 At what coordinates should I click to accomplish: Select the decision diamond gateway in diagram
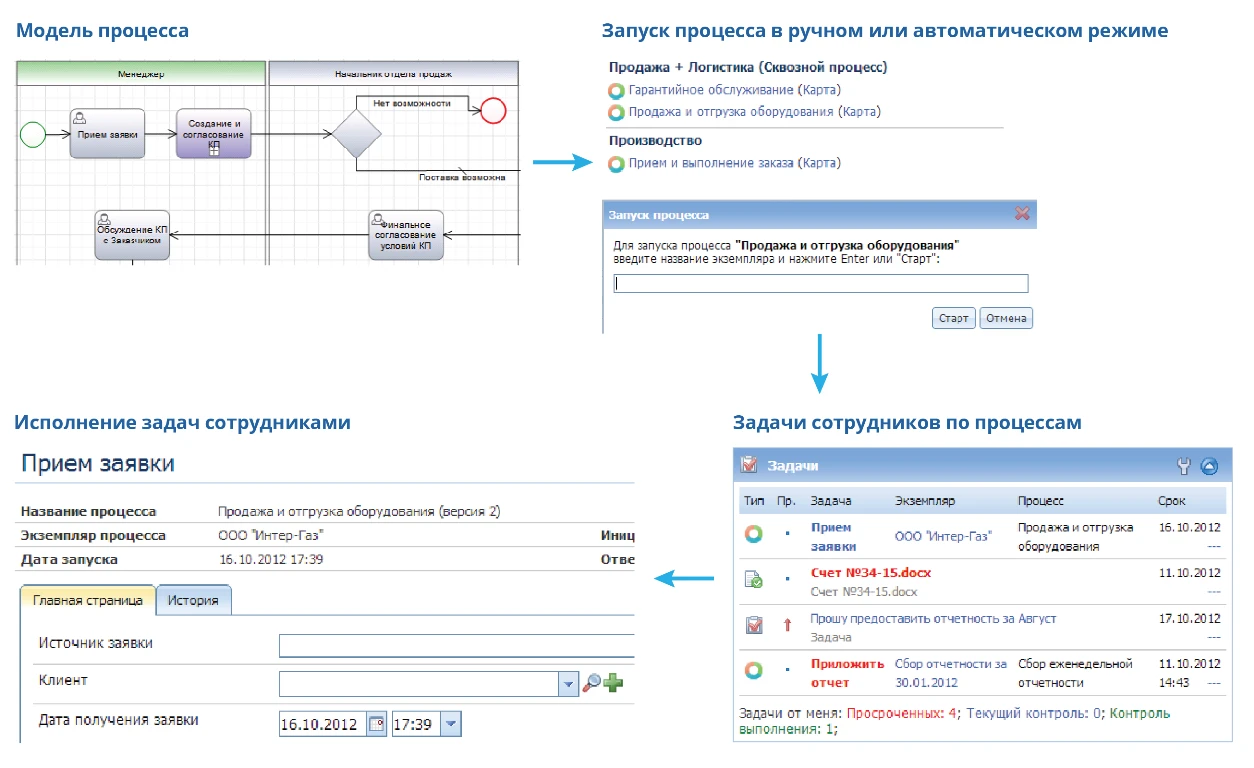coord(356,134)
